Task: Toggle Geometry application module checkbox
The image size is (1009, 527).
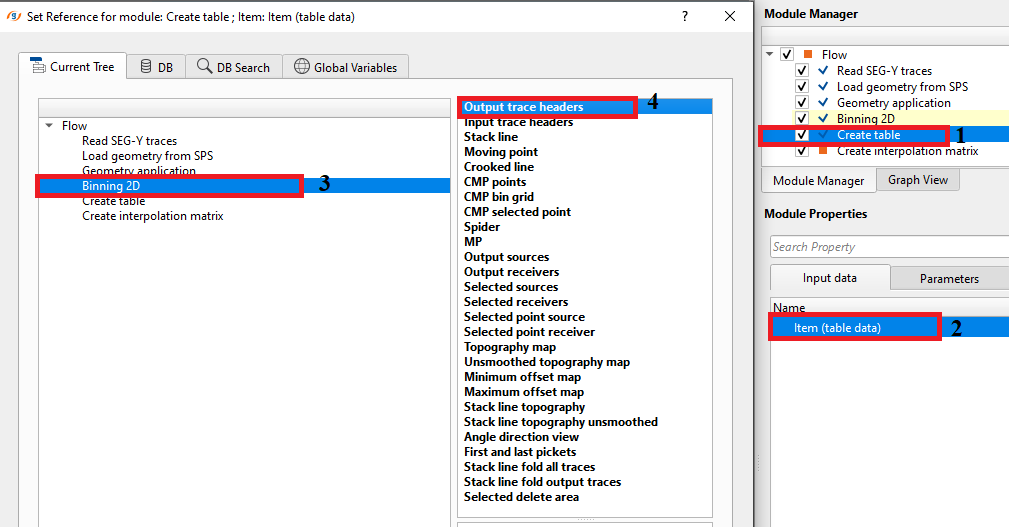Action: tap(802, 103)
